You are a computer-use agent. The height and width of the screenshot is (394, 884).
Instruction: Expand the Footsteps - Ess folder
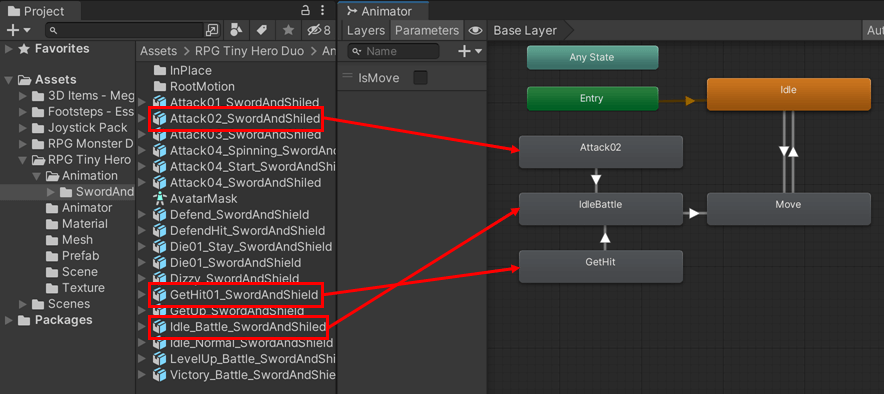pyautogui.click(x=23, y=112)
